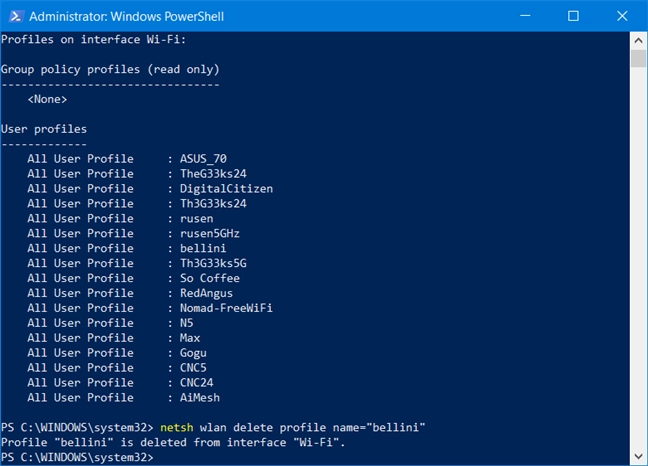Click the rusen5GHz profile name
This screenshot has width=648, height=466.
pos(210,233)
